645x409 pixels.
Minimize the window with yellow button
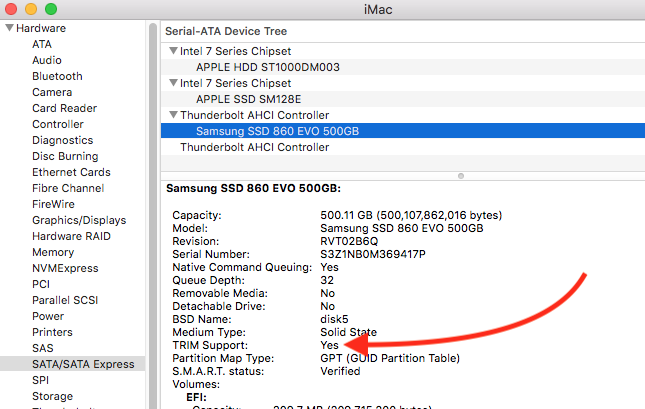point(31,9)
